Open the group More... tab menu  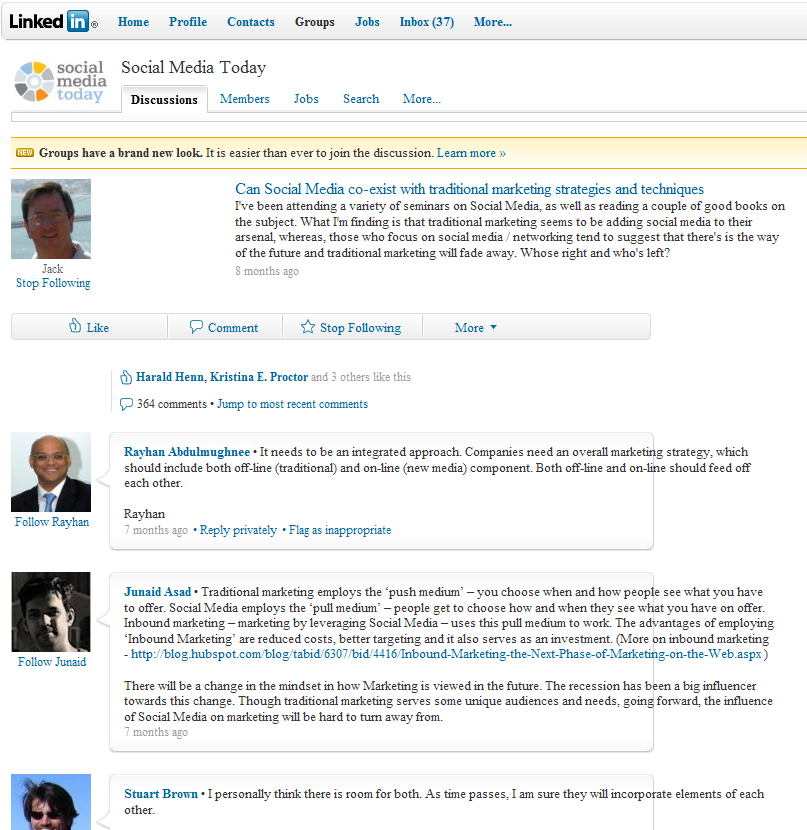[x=422, y=99]
